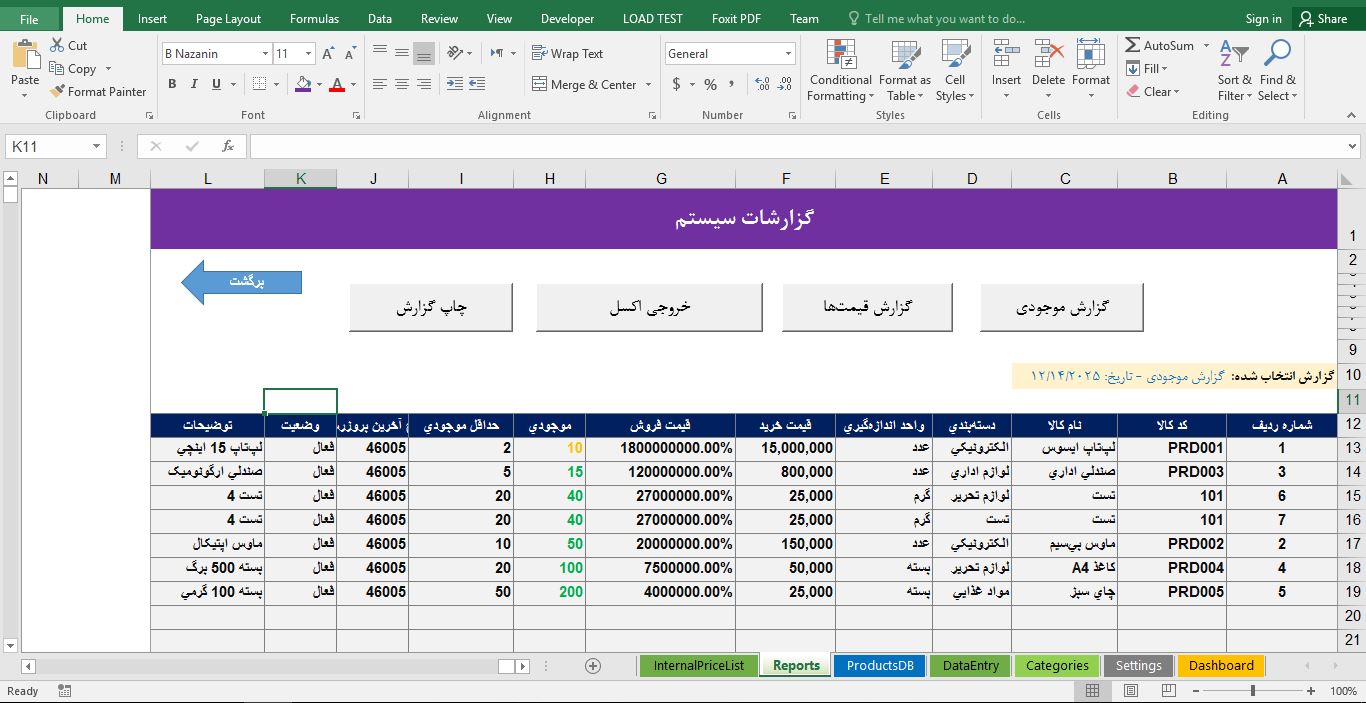1366x703 pixels.
Task: Open the General number format dropdown
Action: pos(787,53)
